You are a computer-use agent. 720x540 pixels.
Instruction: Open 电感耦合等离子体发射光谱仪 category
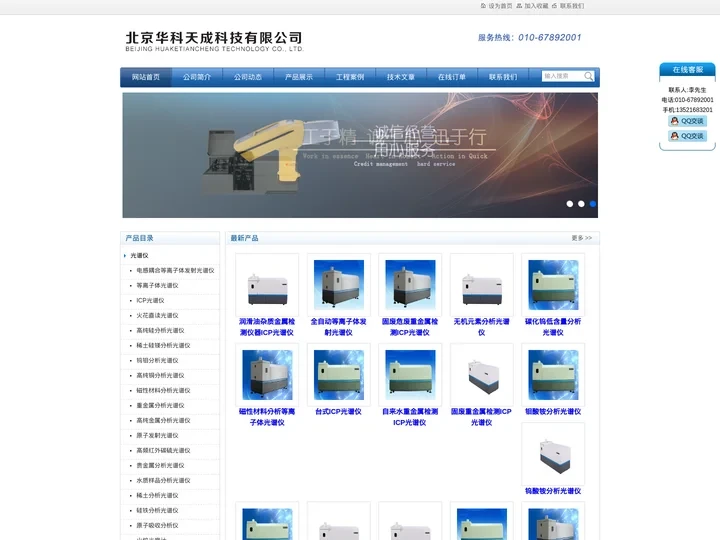(x=175, y=270)
